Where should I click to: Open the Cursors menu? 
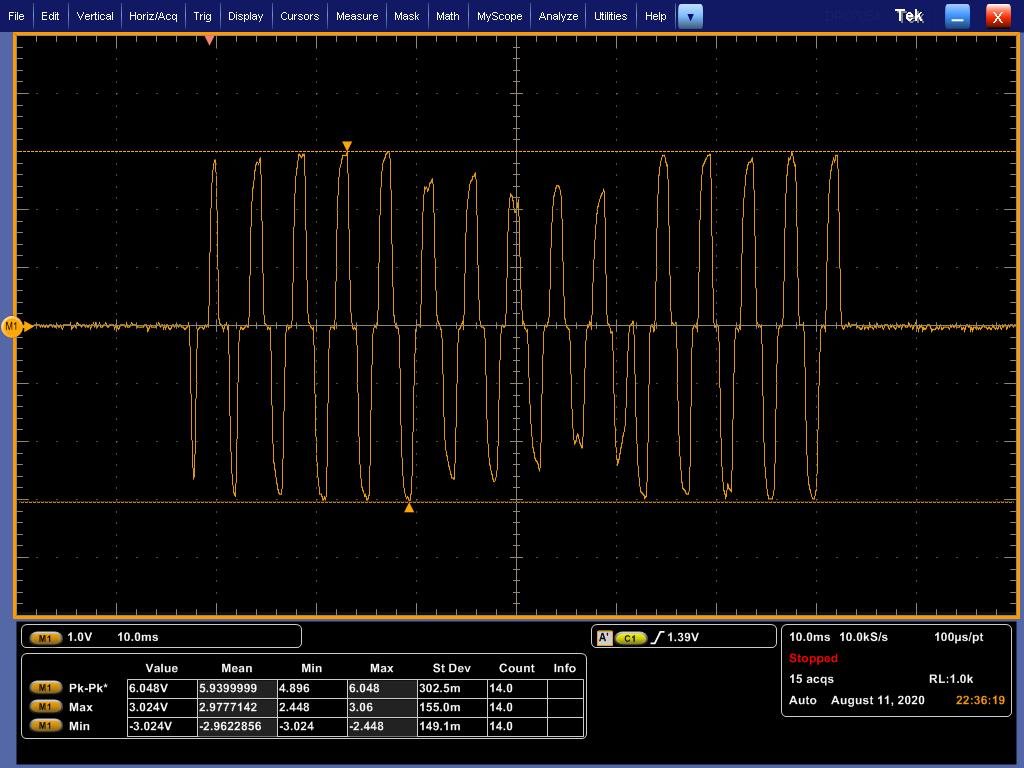coord(299,16)
